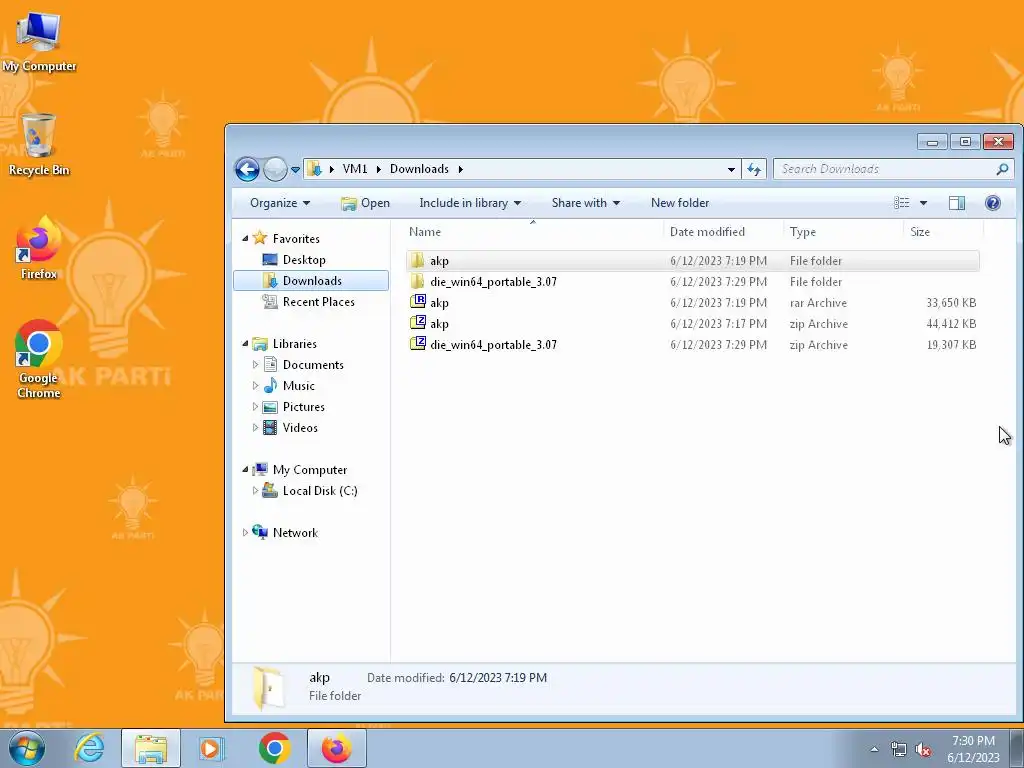Open Internet Explorer from taskbar

coord(89,748)
